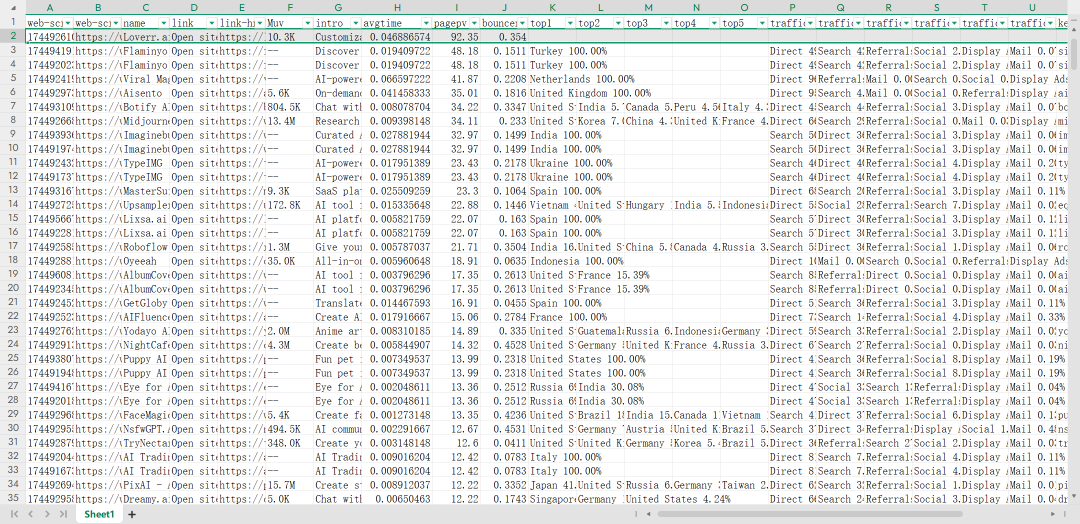Jump to the last sheet tab arrow
Screen dimensions: 1080x524
(x=63, y=514)
